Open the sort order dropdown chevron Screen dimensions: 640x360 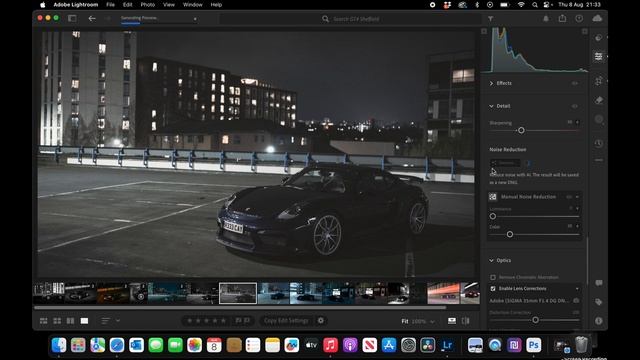[118, 321]
